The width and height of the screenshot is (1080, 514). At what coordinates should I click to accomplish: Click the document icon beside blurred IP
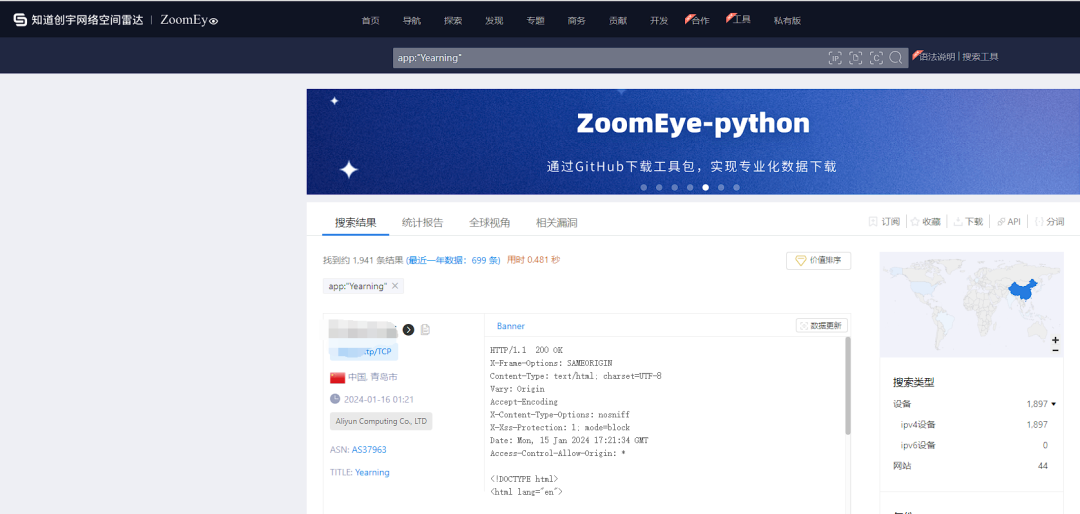(x=426, y=329)
